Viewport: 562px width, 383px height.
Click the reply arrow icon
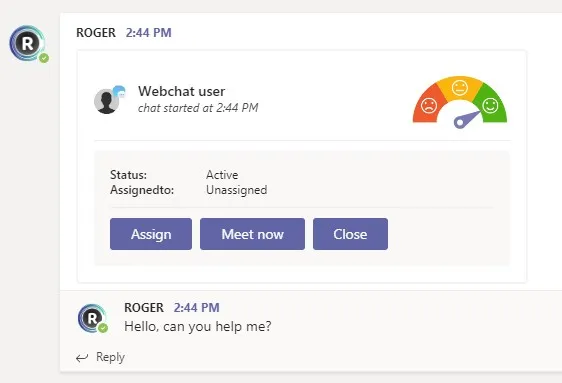[82, 358]
